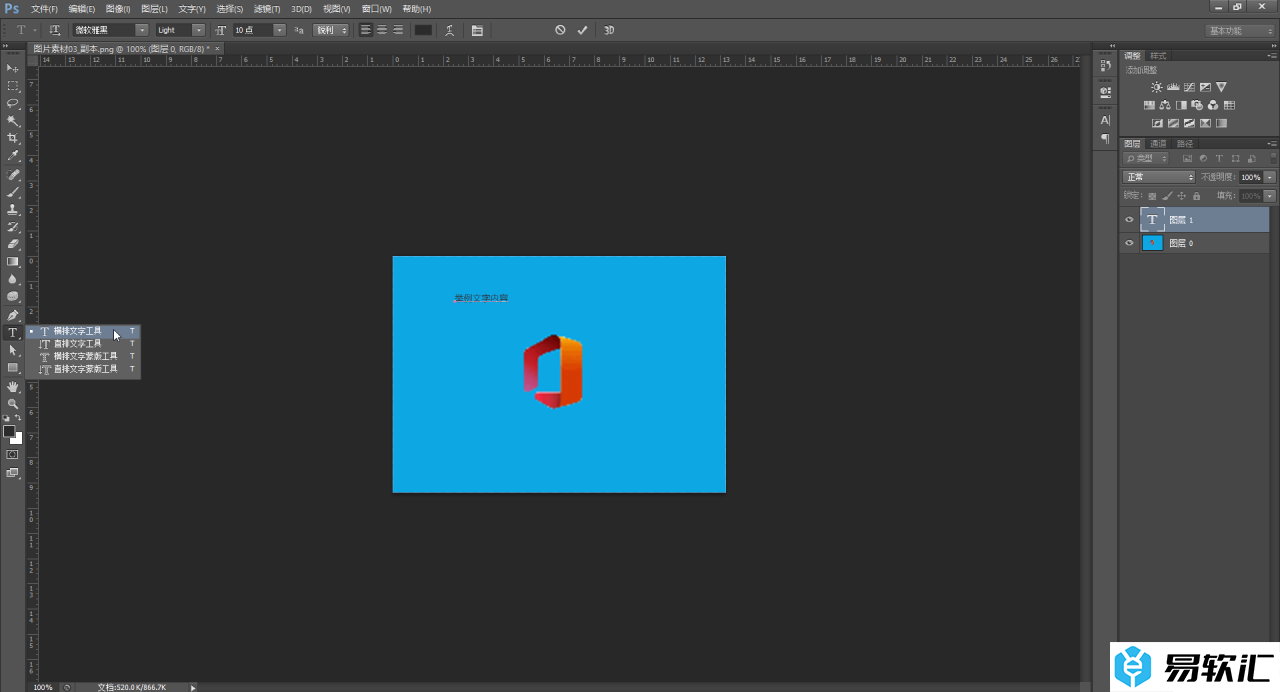Toggle left text alignment
Viewport: 1280px width, 692px height.
[x=366, y=30]
